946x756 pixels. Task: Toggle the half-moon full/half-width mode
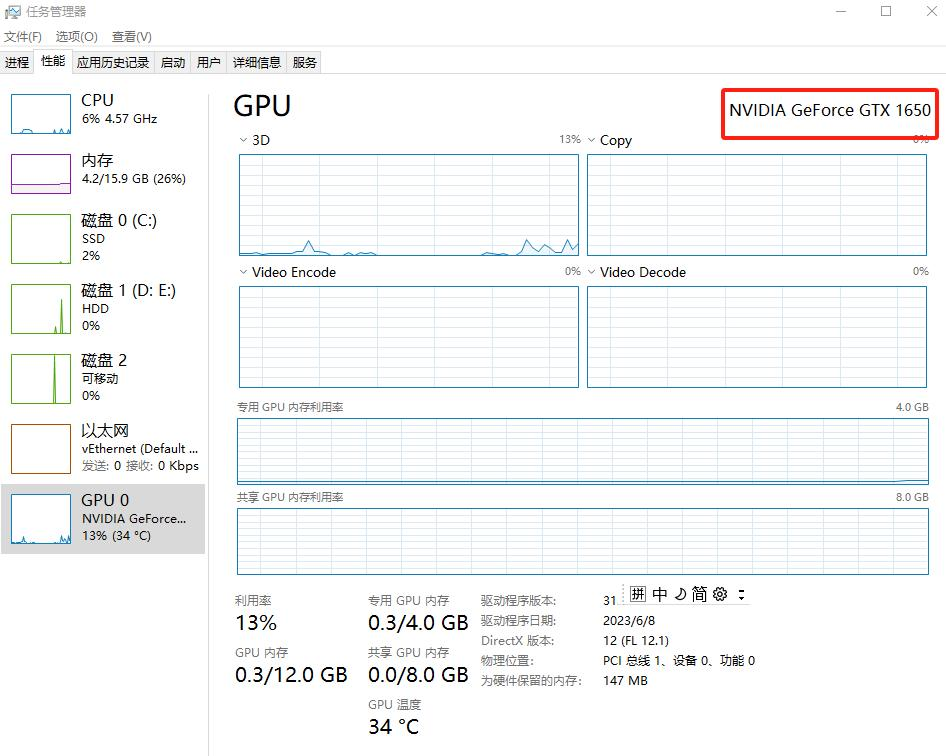click(680, 594)
